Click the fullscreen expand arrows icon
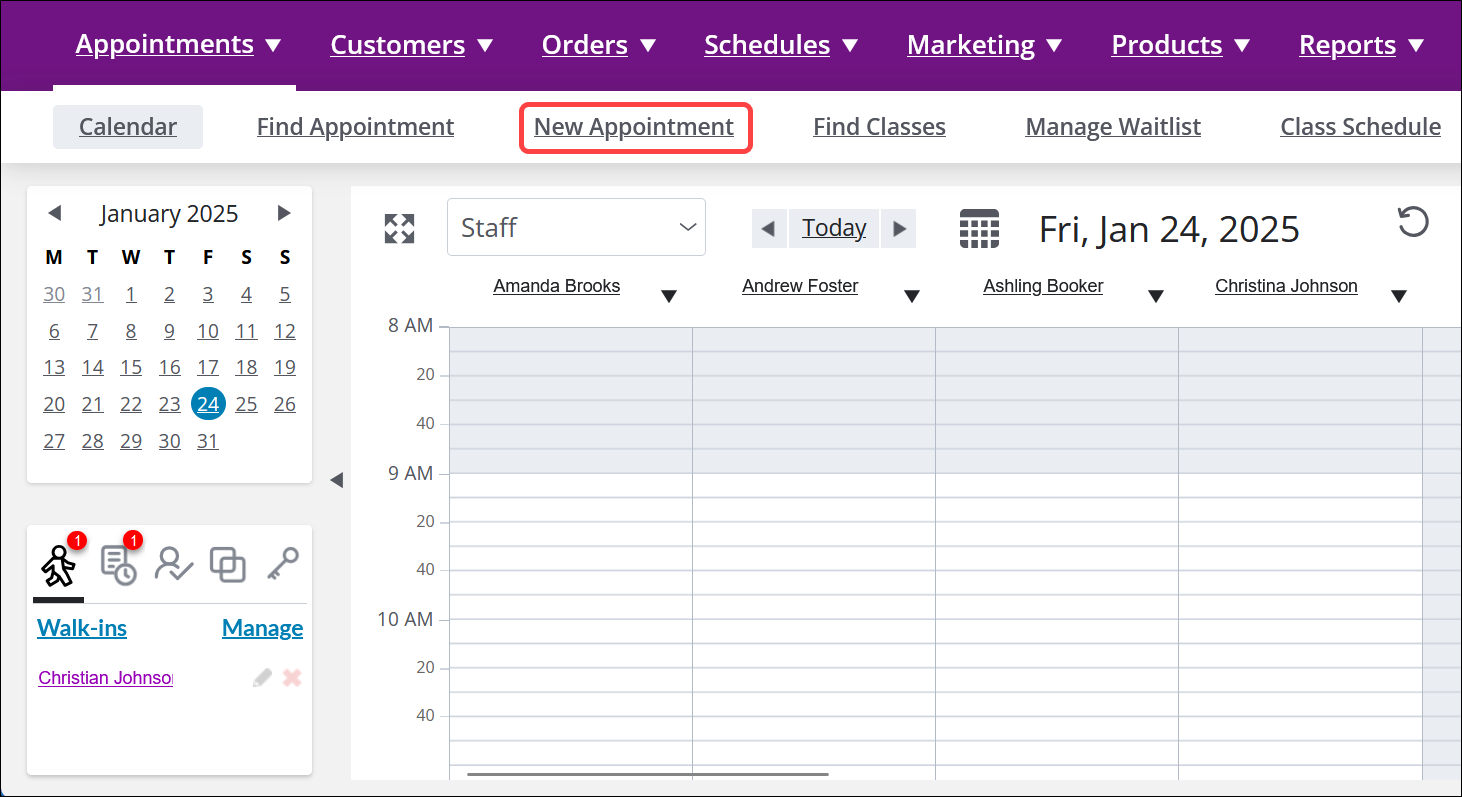Viewport: 1462px width, 797px height. pos(399,228)
